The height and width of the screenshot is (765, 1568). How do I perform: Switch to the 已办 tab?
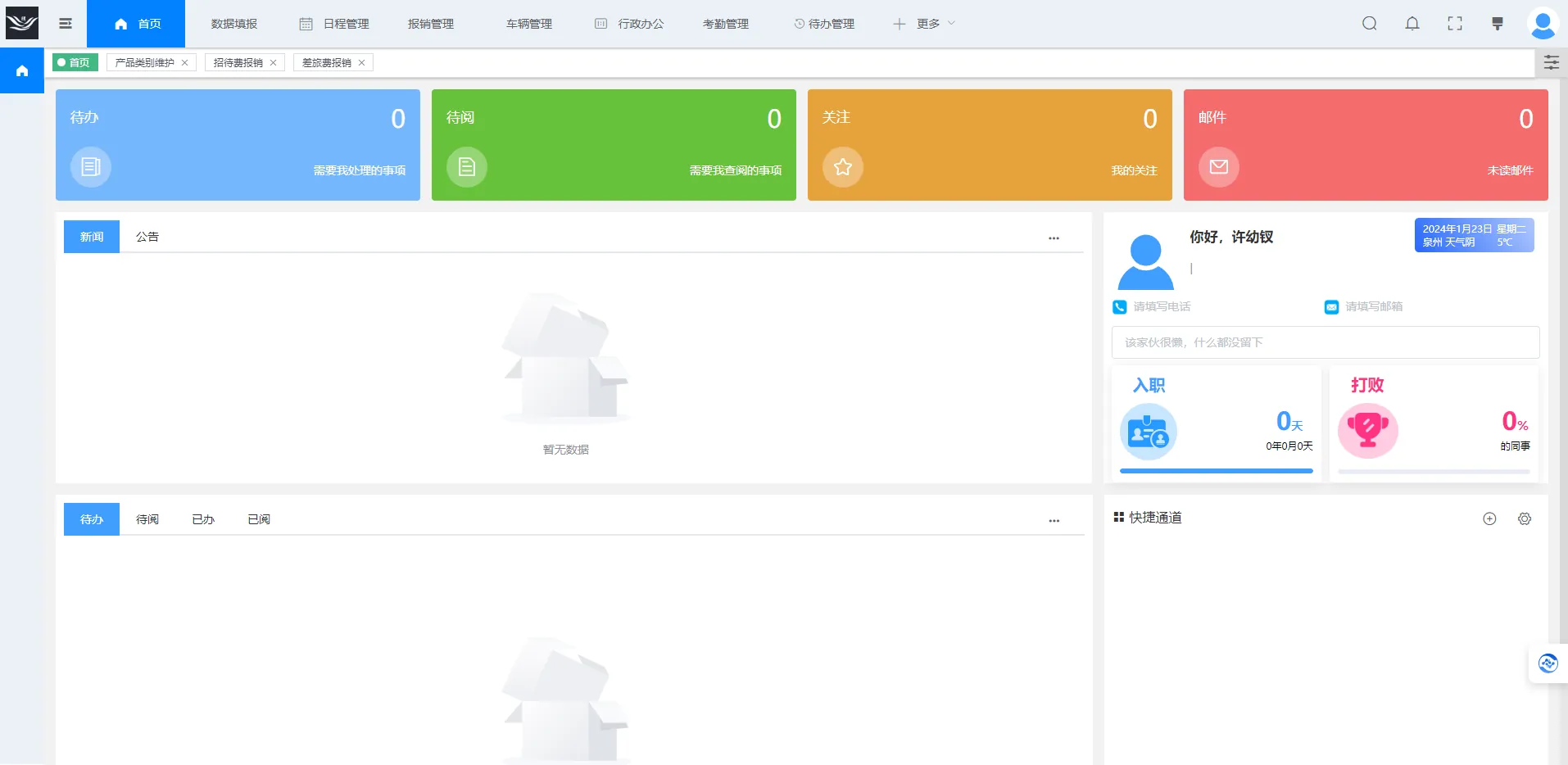203,519
